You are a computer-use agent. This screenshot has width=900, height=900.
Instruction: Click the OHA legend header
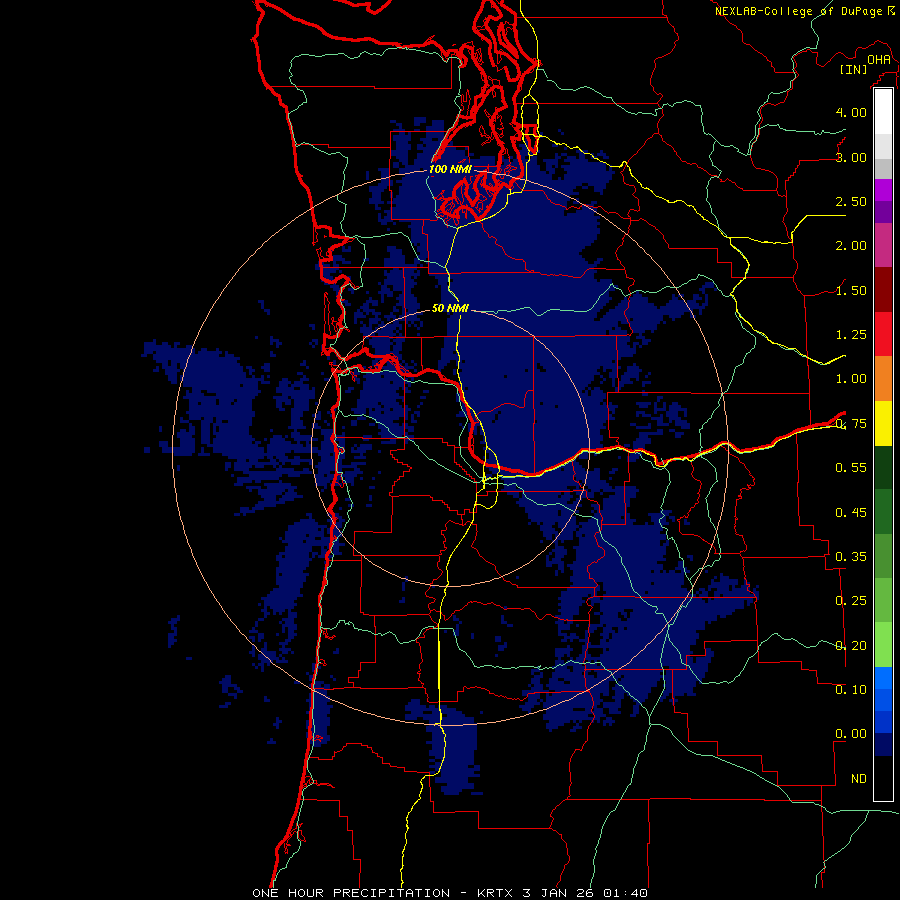pyautogui.click(x=878, y=59)
